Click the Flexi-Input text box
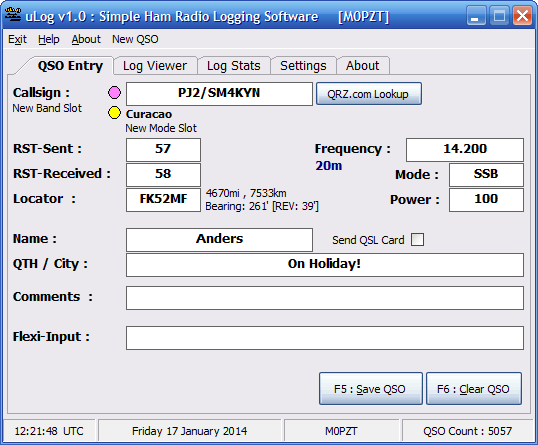The image size is (538, 445). (x=325, y=338)
